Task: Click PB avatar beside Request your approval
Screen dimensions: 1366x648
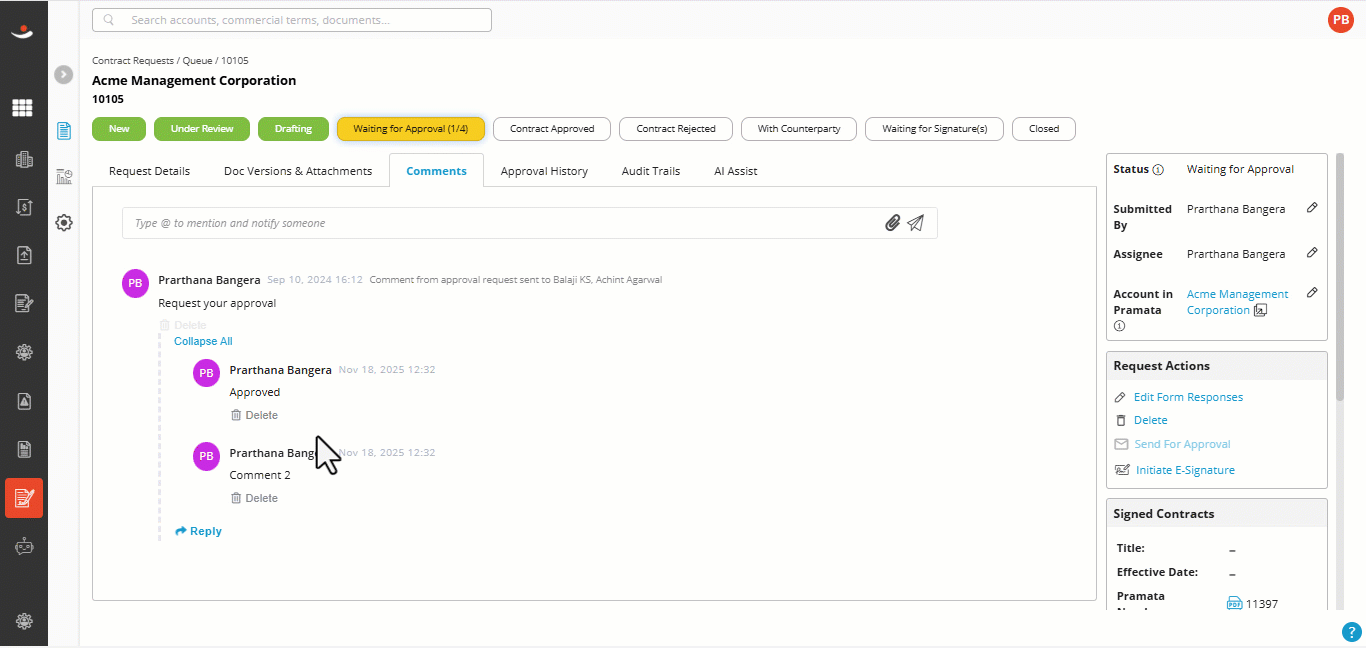Action: [136, 283]
